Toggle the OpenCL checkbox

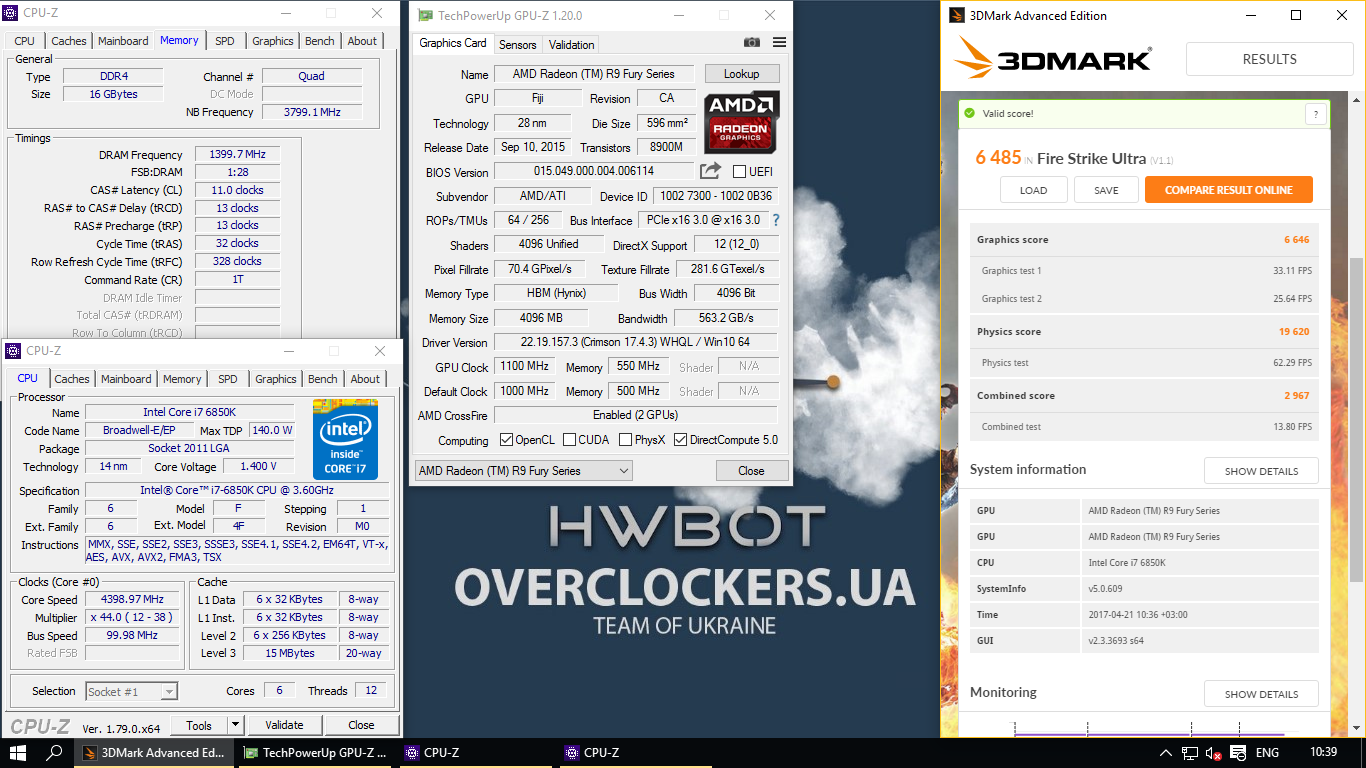tap(507, 440)
